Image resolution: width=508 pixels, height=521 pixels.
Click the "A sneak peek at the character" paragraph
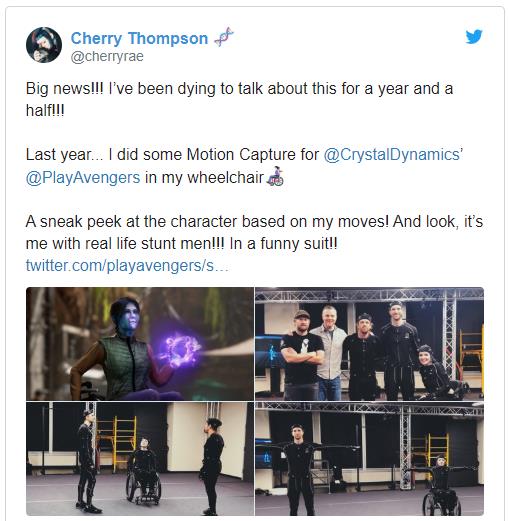[x=254, y=232]
